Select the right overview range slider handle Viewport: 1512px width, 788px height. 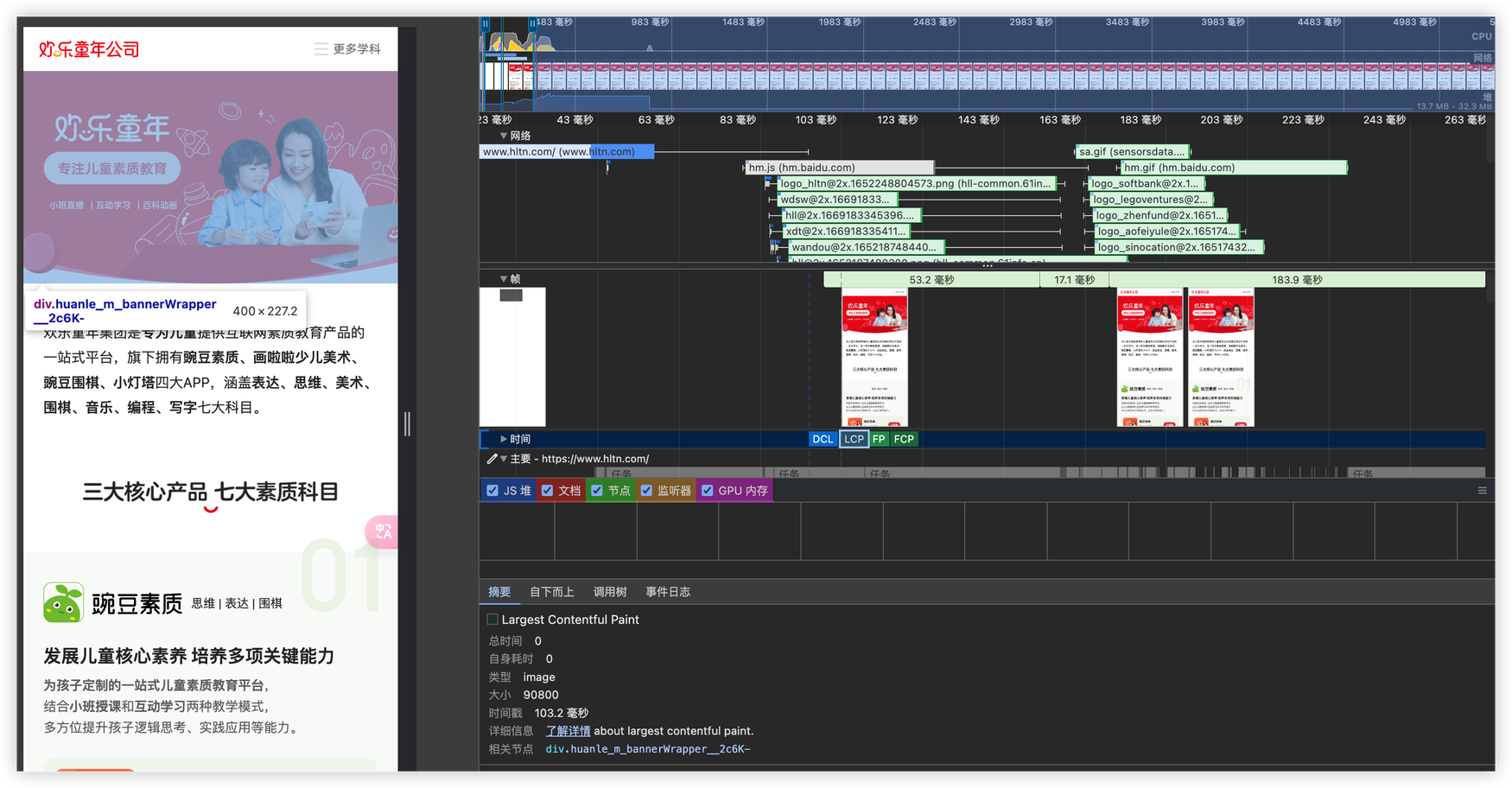(532, 24)
